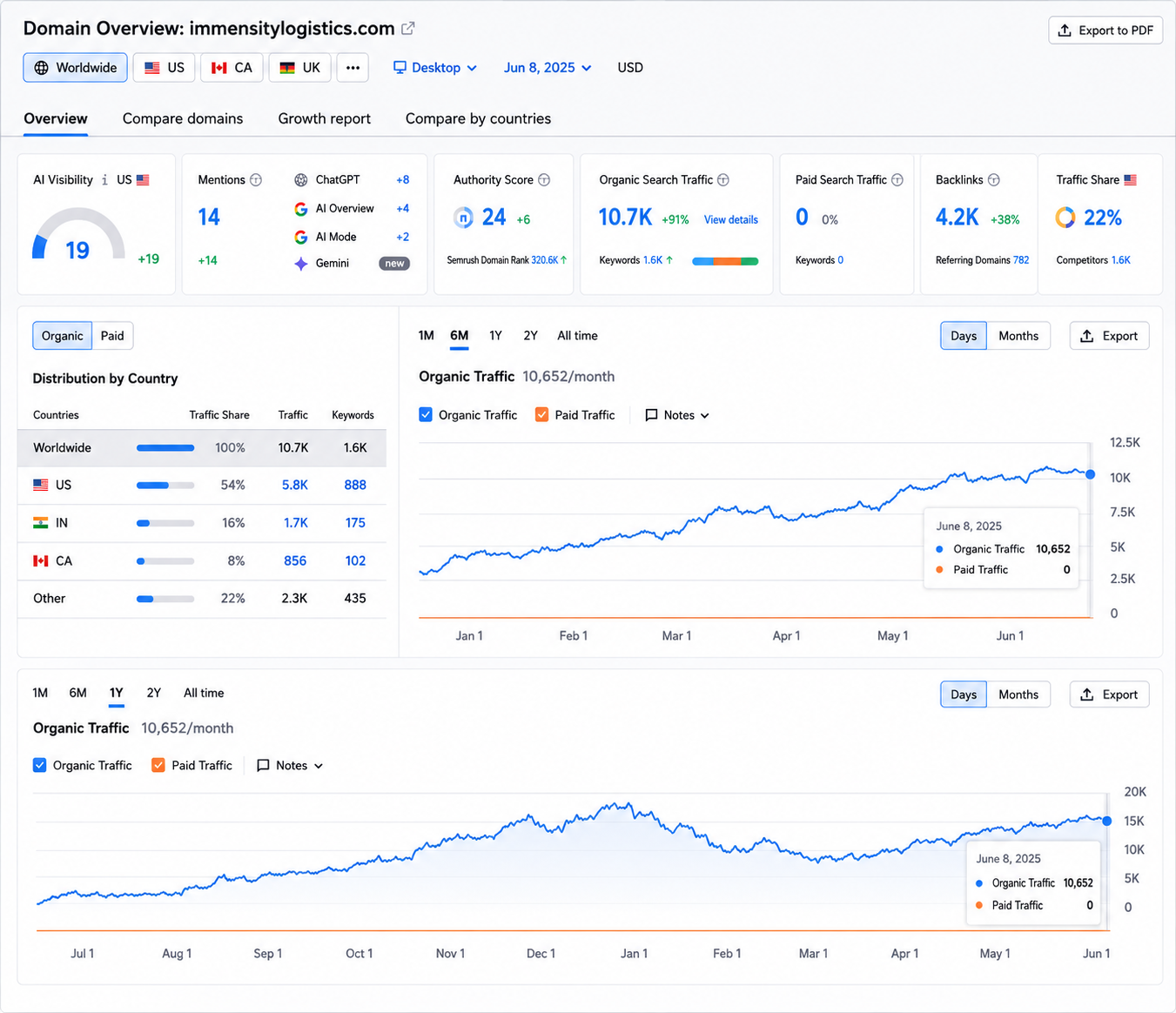
Task: Select All time range in the lower chart
Action: click(x=204, y=694)
